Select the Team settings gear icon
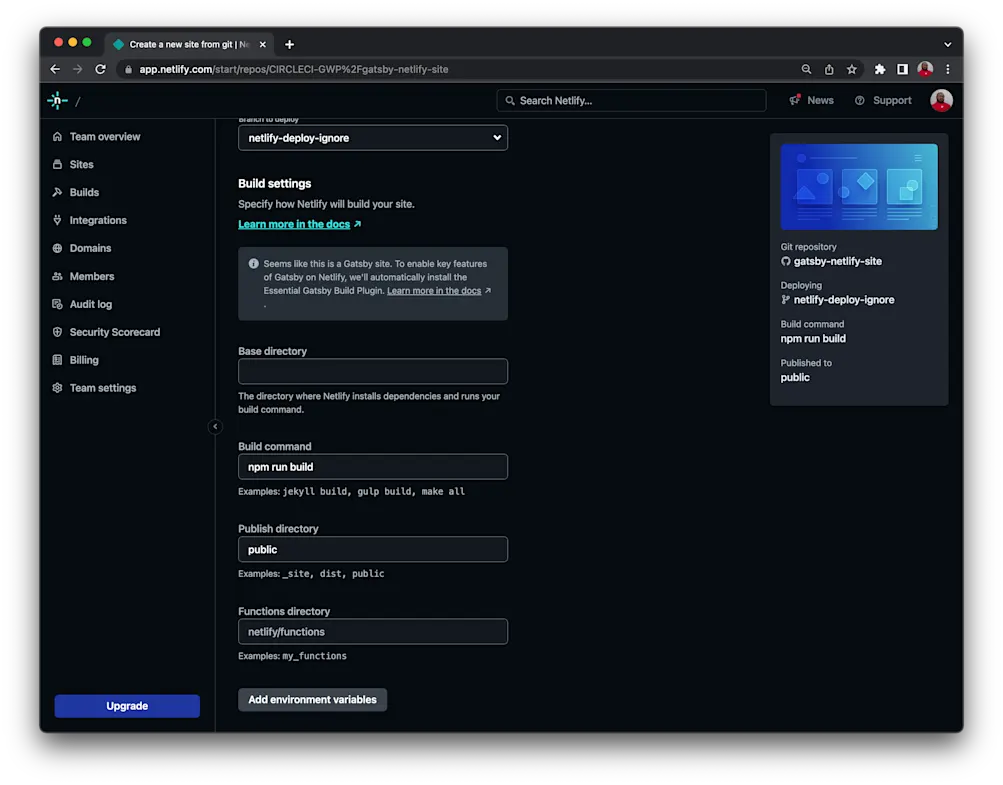 click(60, 388)
